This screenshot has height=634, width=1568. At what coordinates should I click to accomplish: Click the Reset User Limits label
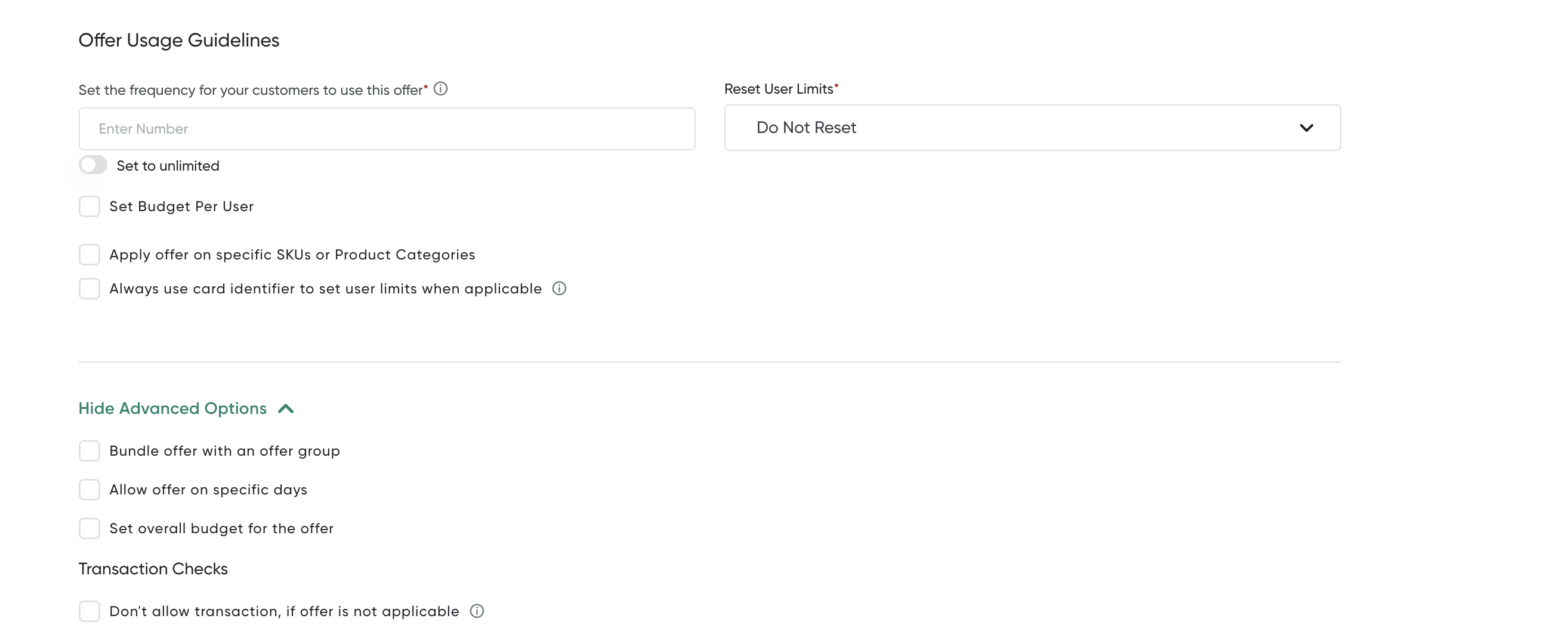coord(781,89)
